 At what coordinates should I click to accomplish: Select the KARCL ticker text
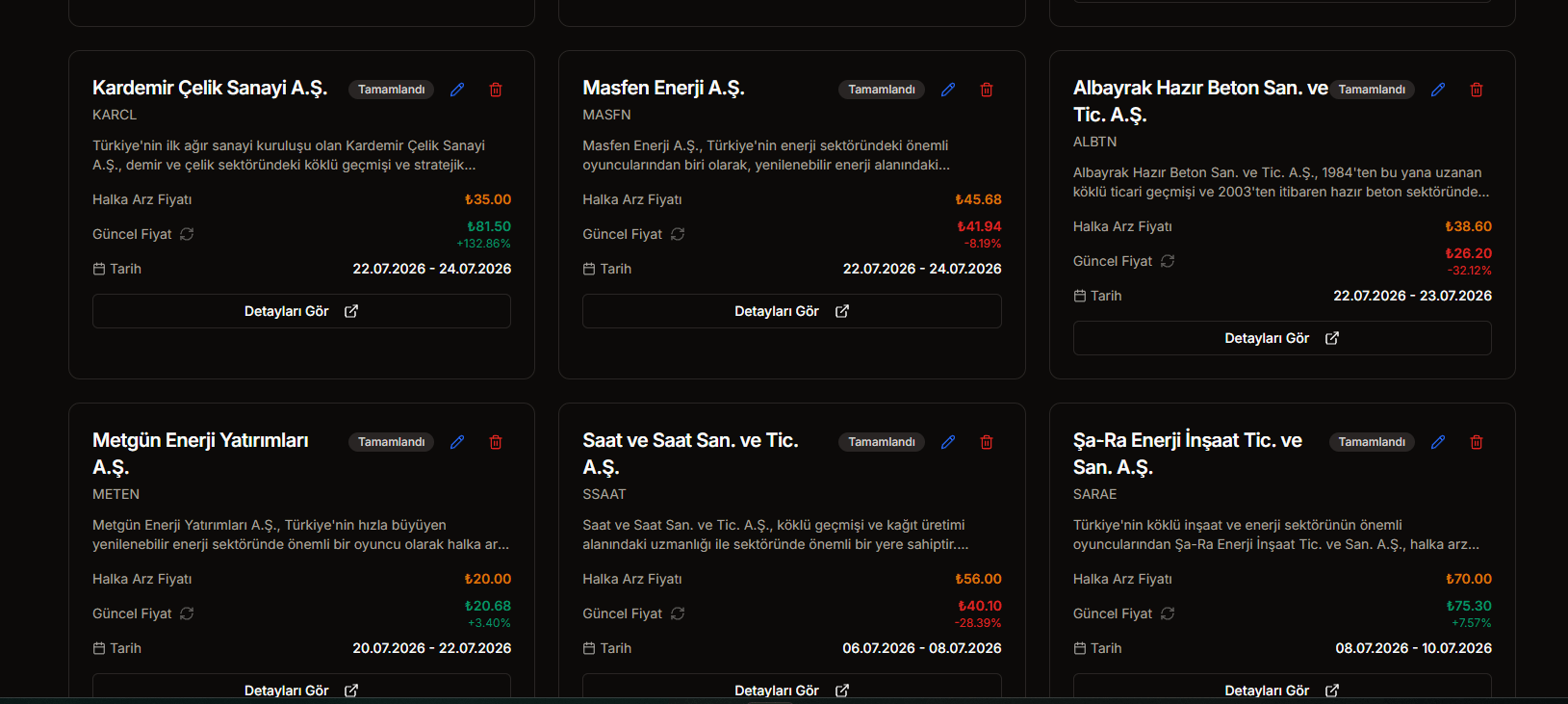pyautogui.click(x=115, y=115)
